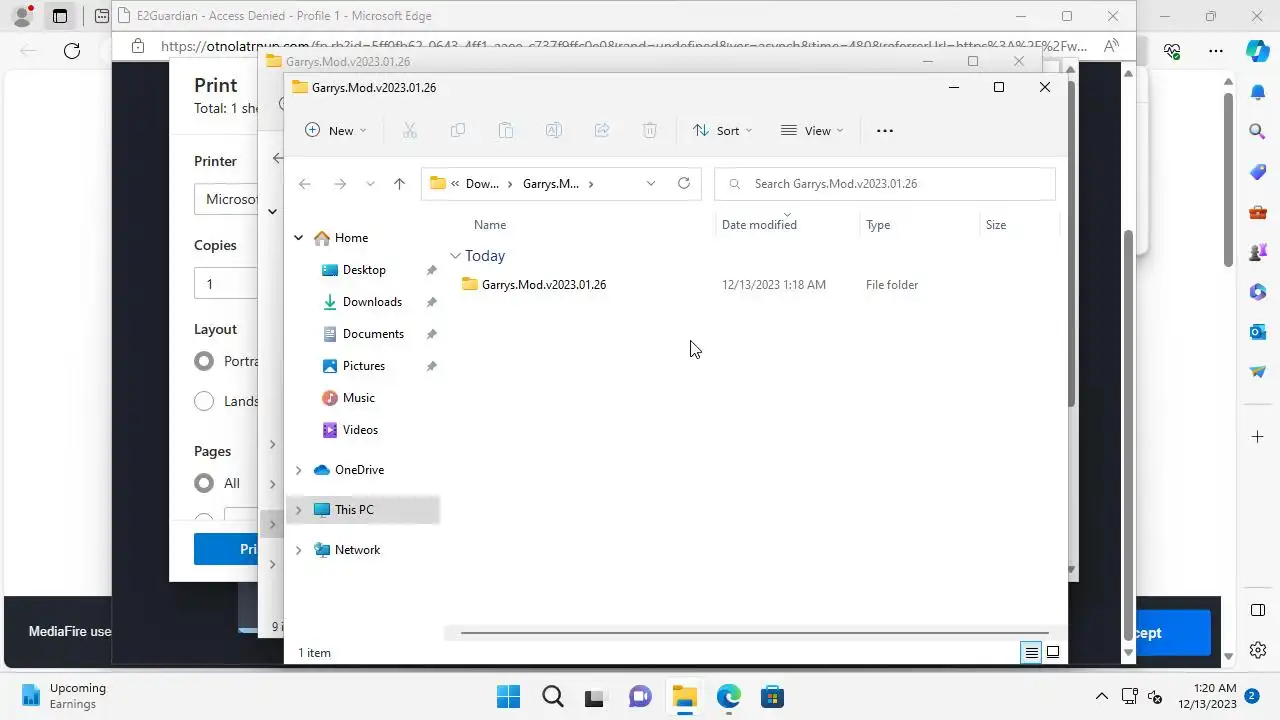The height and width of the screenshot is (720, 1280).
Task: Select Landscape layout radio in Print dialog
Action: pyautogui.click(x=204, y=401)
